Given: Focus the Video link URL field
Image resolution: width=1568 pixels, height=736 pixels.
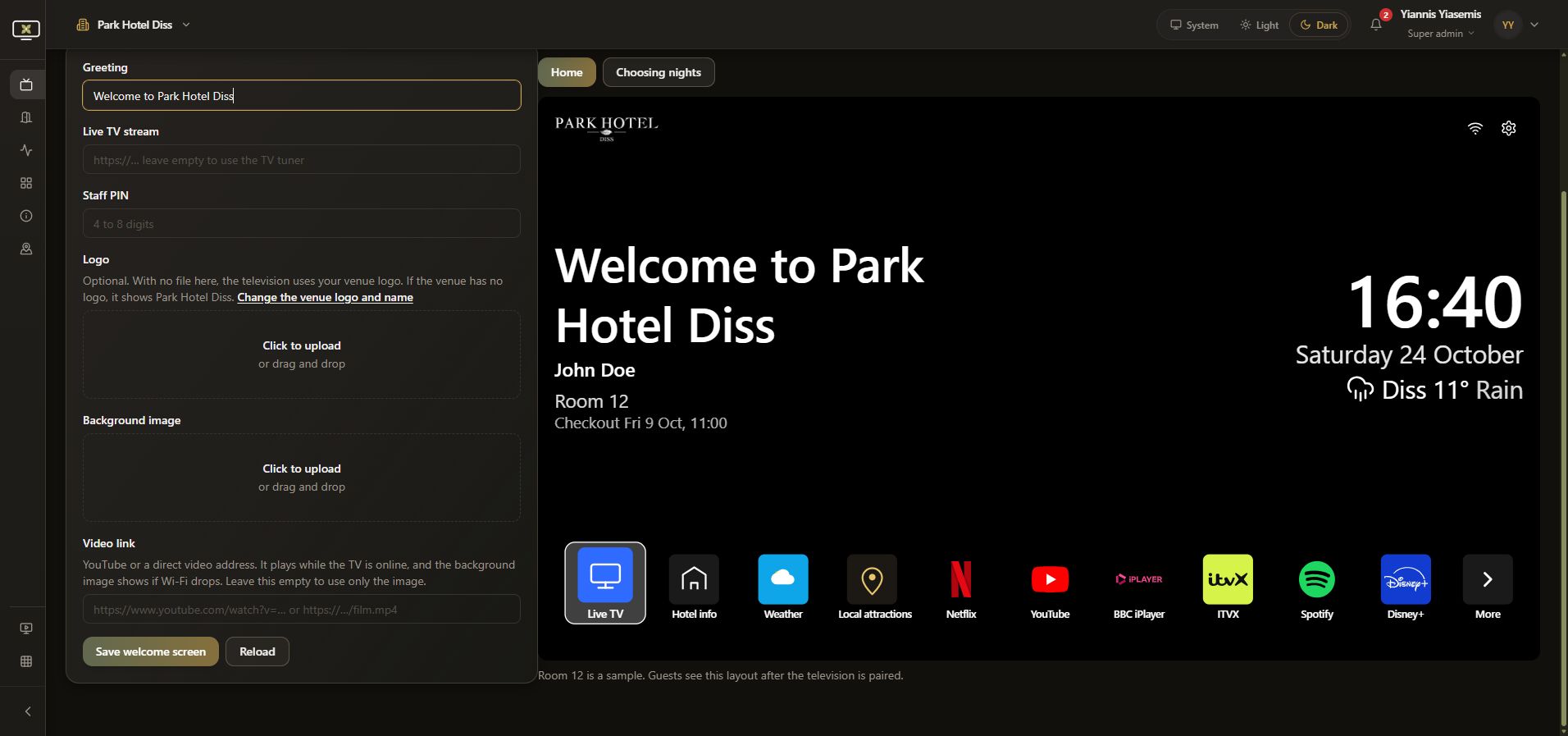Looking at the screenshot, I should pos(302,609).
